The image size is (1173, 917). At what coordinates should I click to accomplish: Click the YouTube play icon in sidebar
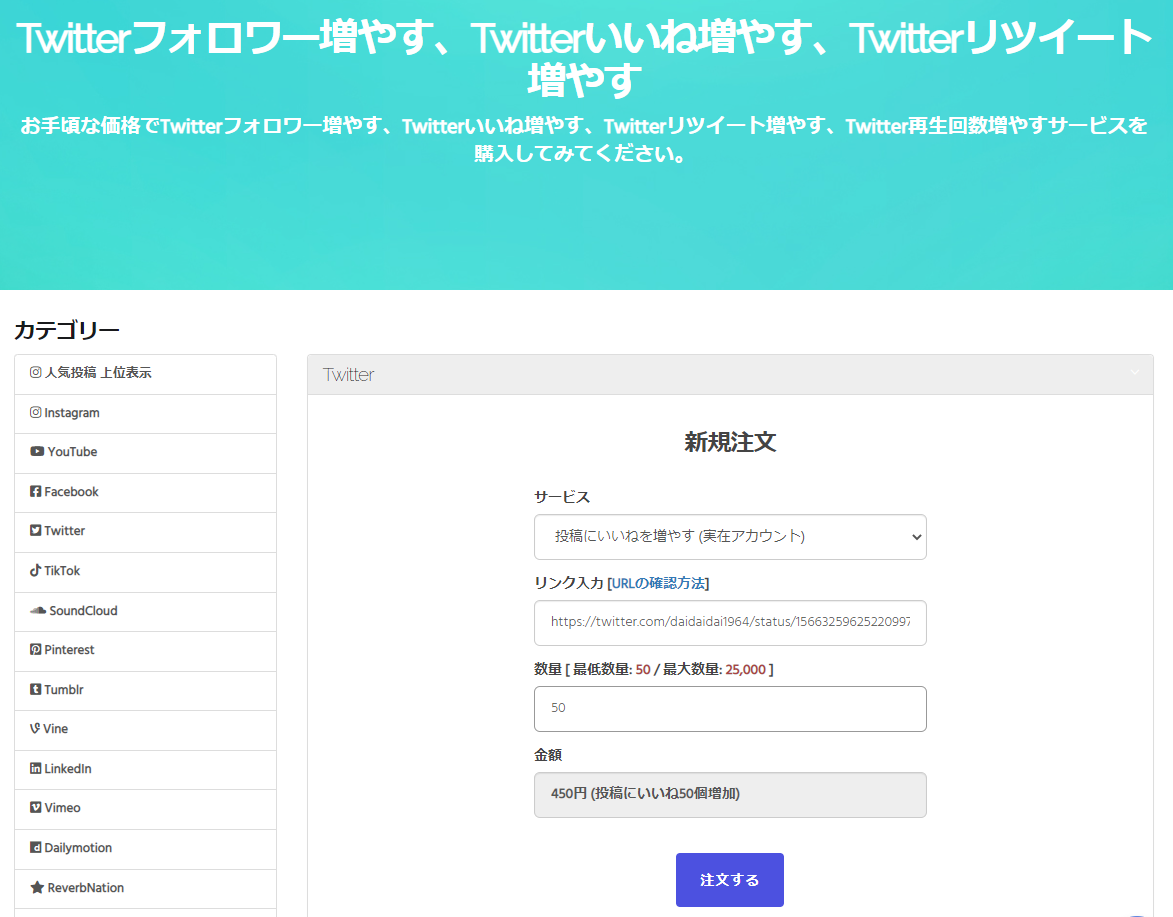tap(37, 452)
